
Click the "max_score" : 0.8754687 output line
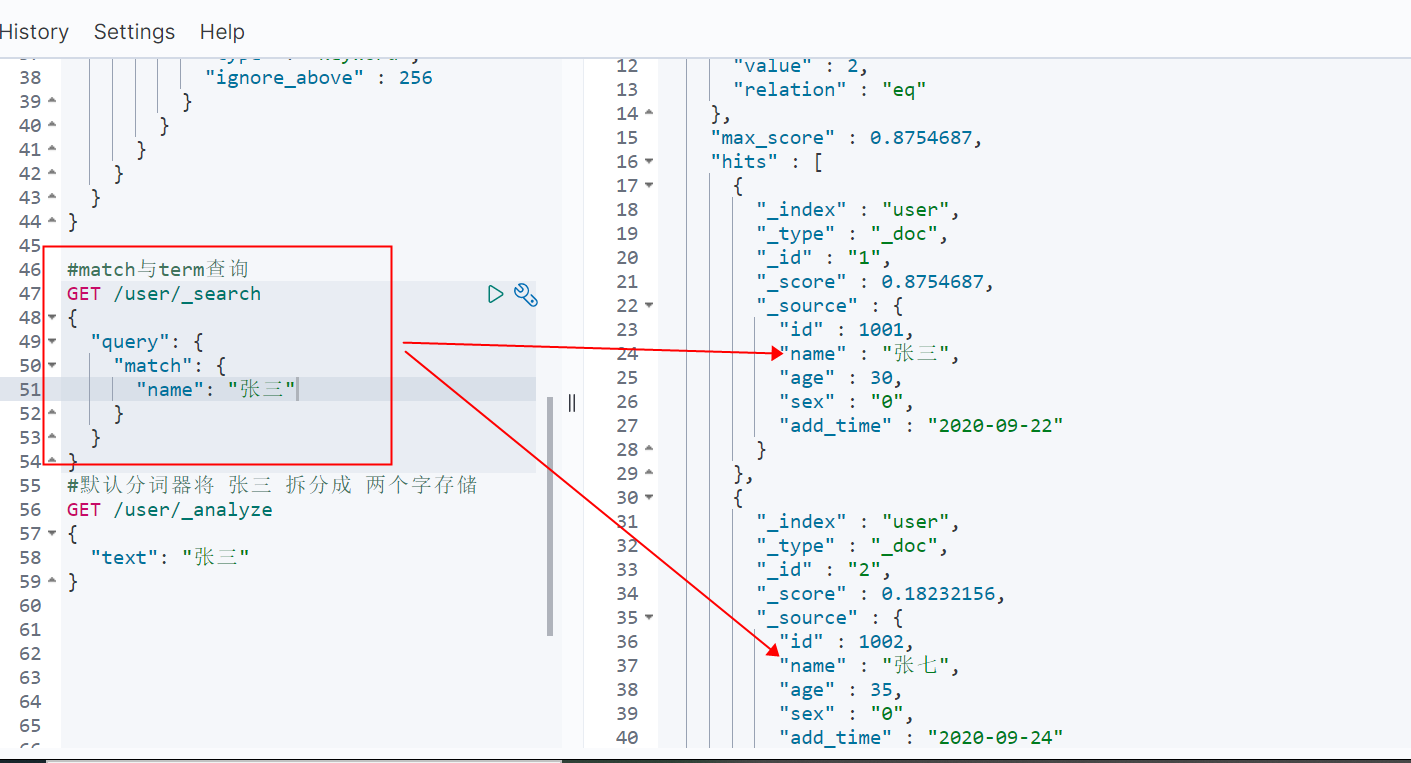point(847,138)
